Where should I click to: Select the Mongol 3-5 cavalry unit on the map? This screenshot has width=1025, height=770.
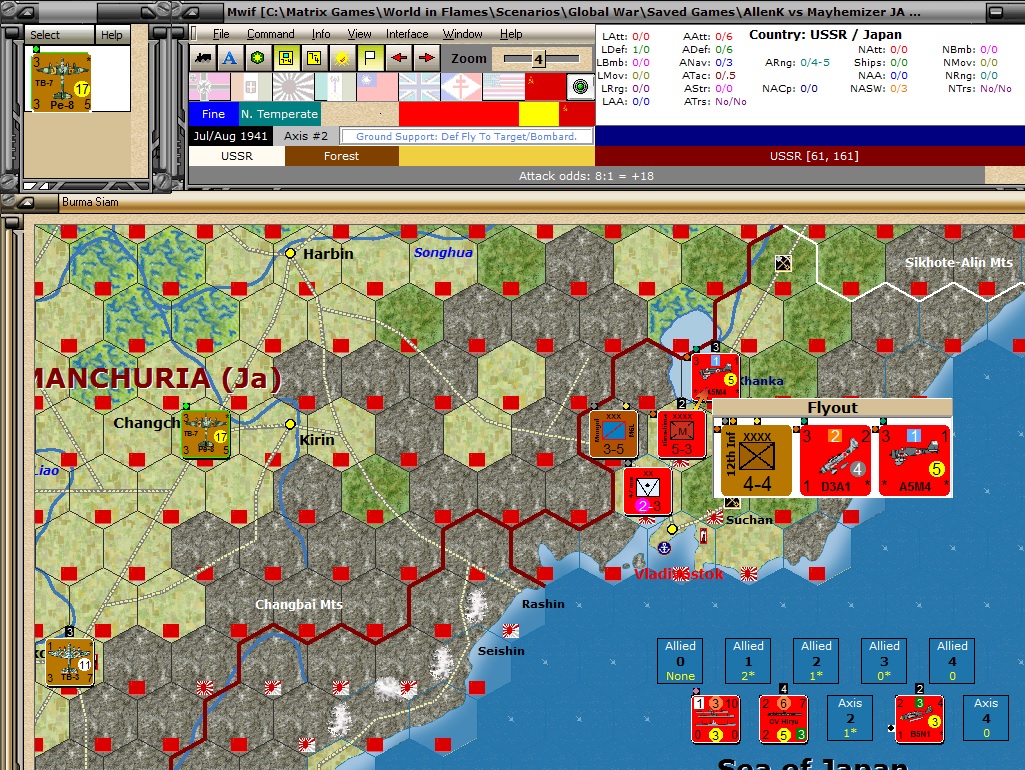(x=613, y=433)
